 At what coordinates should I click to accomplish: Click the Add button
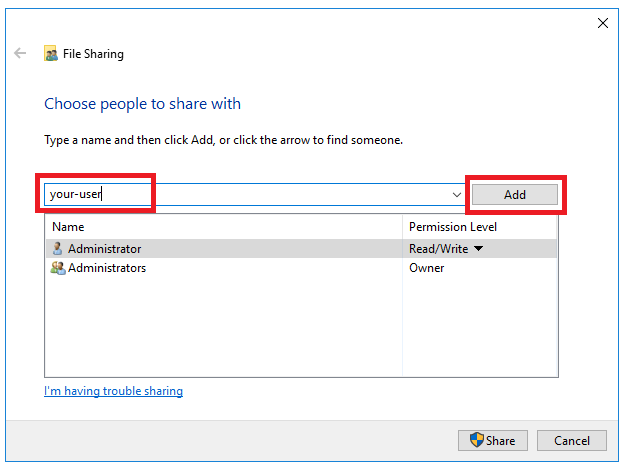[515, 195]
